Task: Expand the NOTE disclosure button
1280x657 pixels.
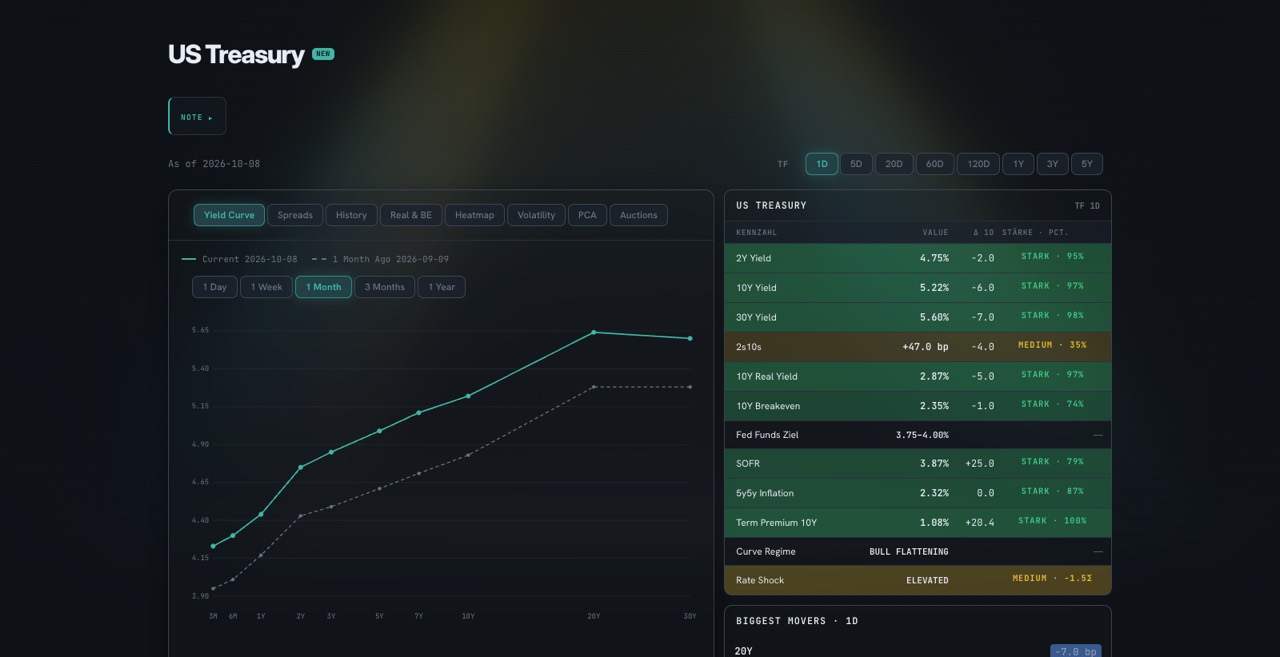Action: click(197, 116)
